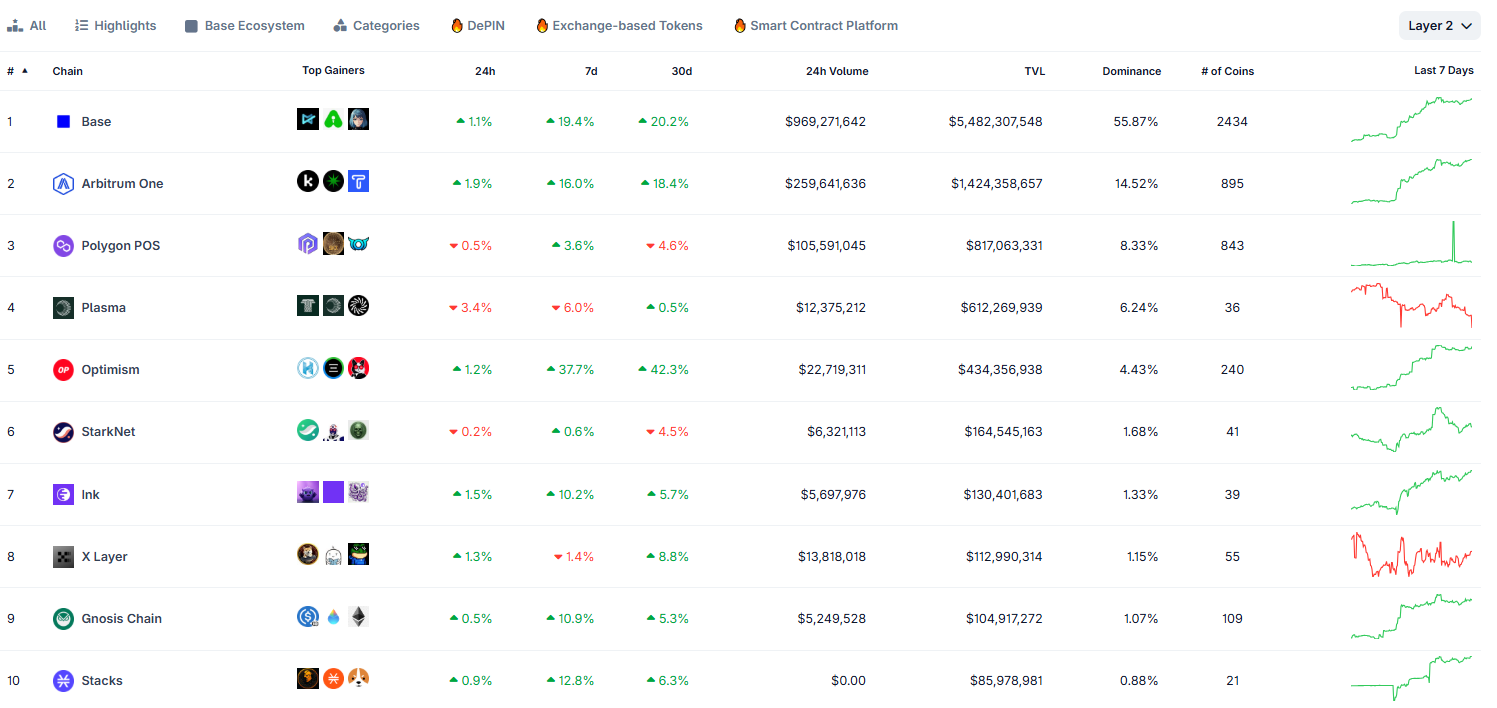1497x708 pixels.
Task: Click the Polygon POS purple logo icon
Action: tap(63, 245)
